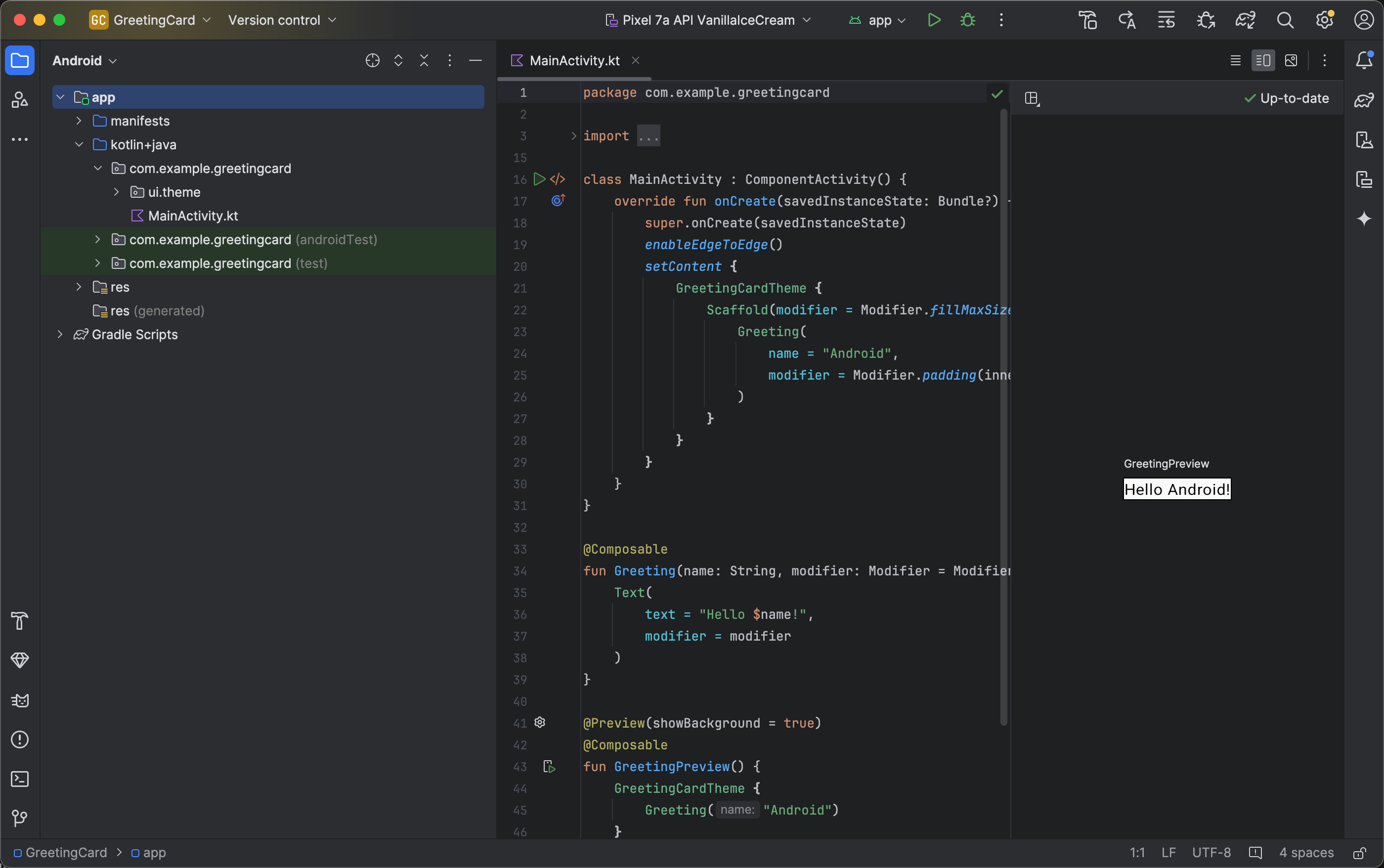Collapse the kotlin+java folder

point(79,144)
